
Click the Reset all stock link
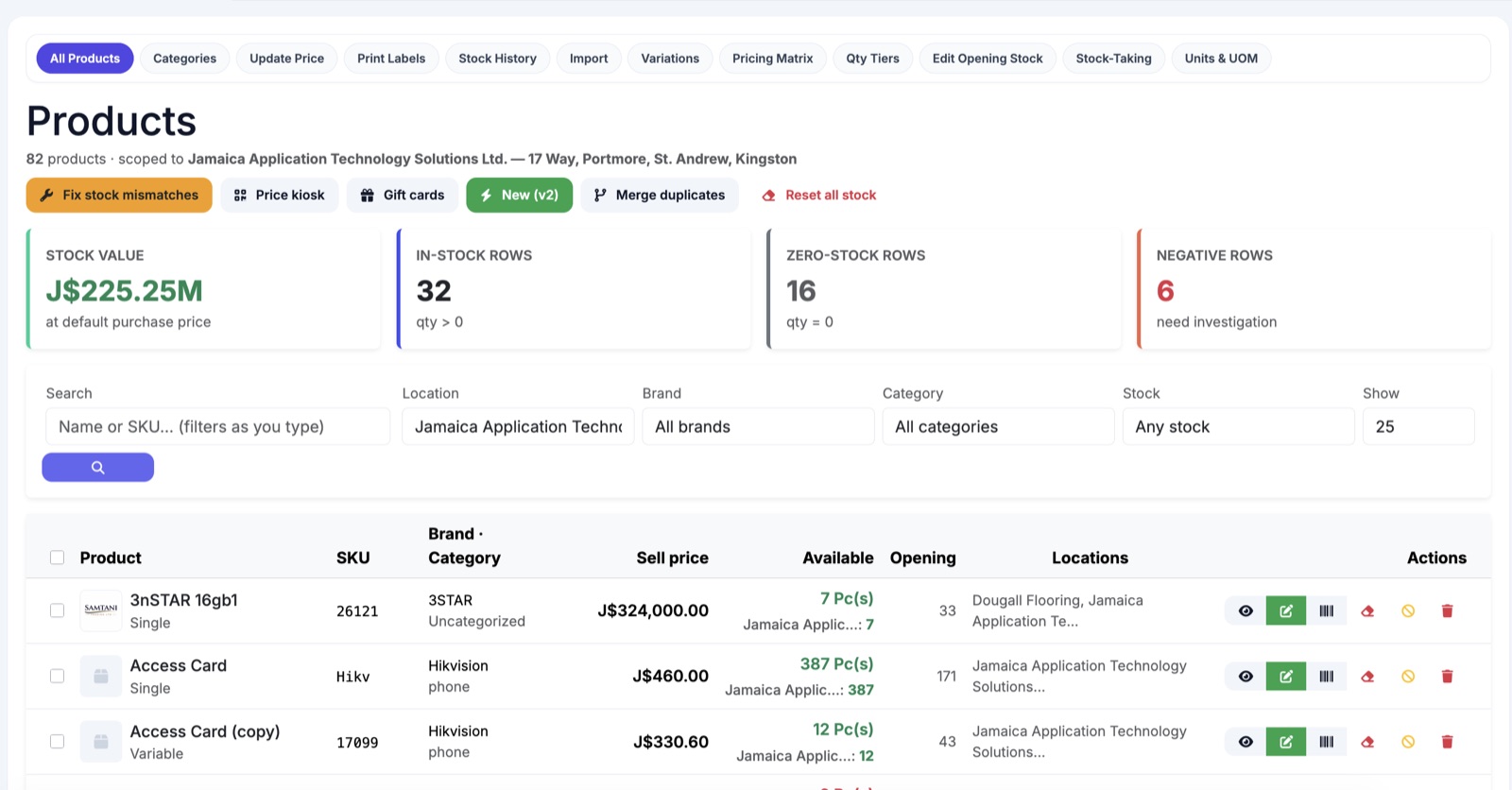point(819,195)
